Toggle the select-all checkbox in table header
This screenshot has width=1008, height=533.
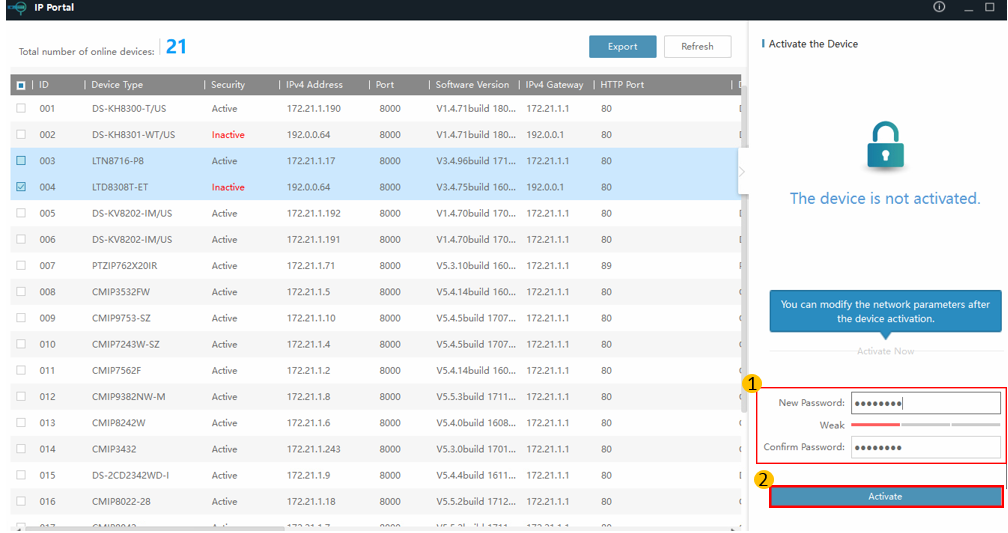(21, 85)
